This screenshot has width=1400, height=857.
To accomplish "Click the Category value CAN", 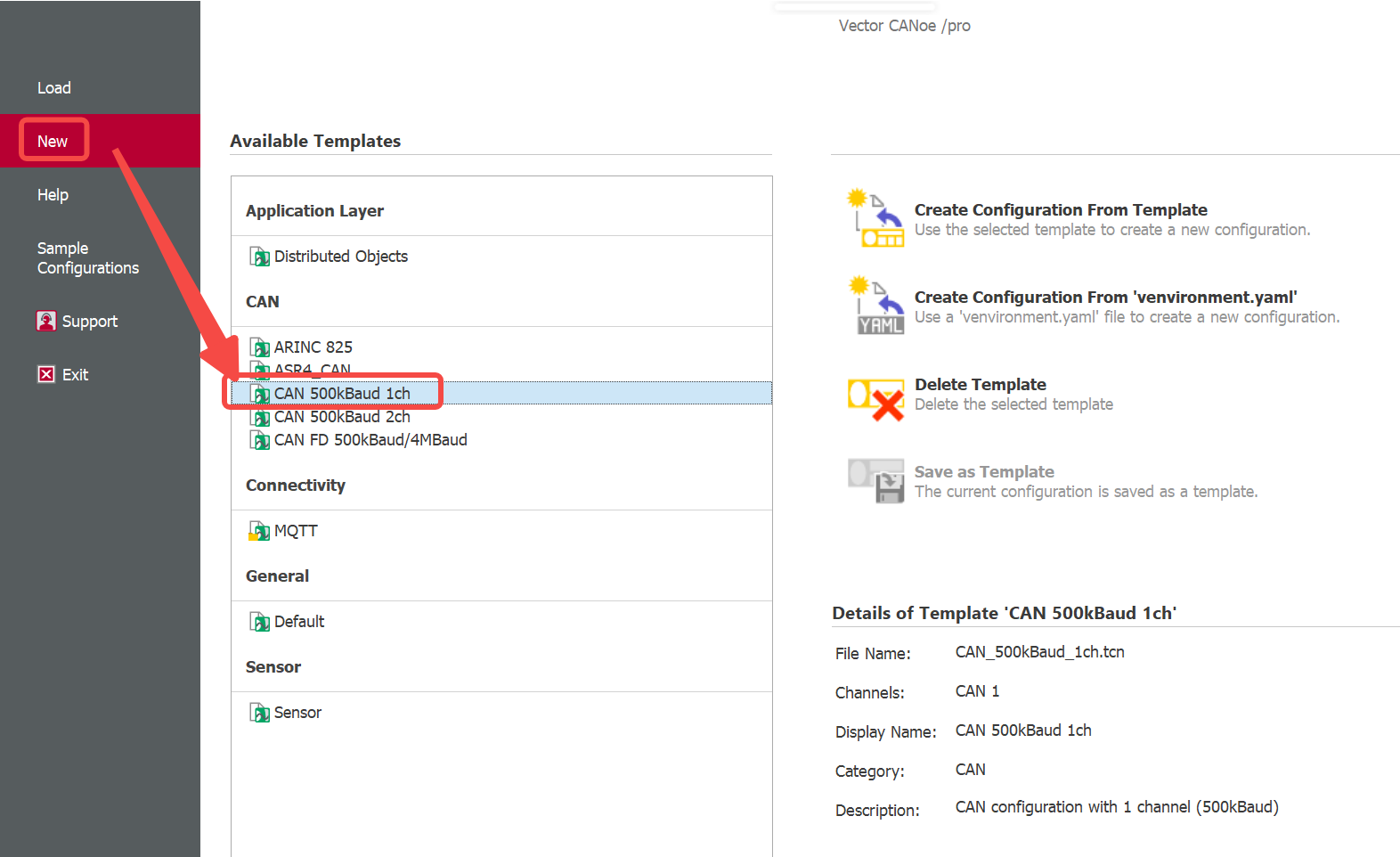I will point(971,770).
